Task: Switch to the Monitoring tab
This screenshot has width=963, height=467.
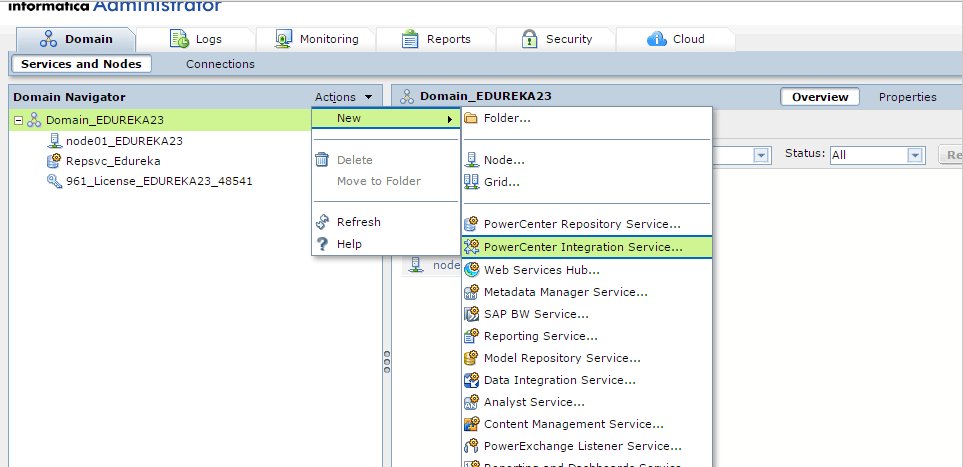Action: point(315,39)
